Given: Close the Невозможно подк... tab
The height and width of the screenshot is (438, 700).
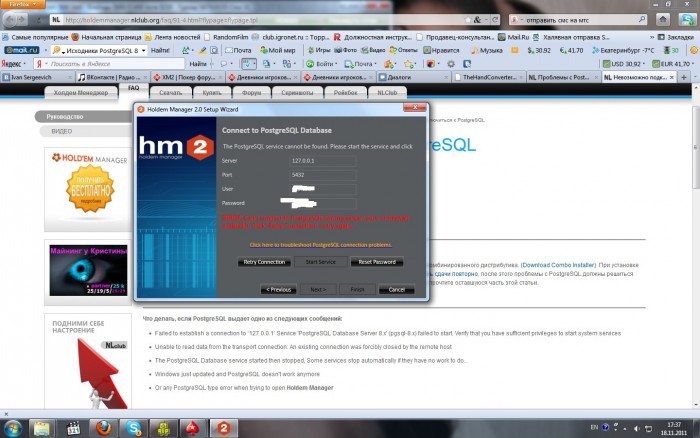Looking at the screenshot, I should 671,77.
